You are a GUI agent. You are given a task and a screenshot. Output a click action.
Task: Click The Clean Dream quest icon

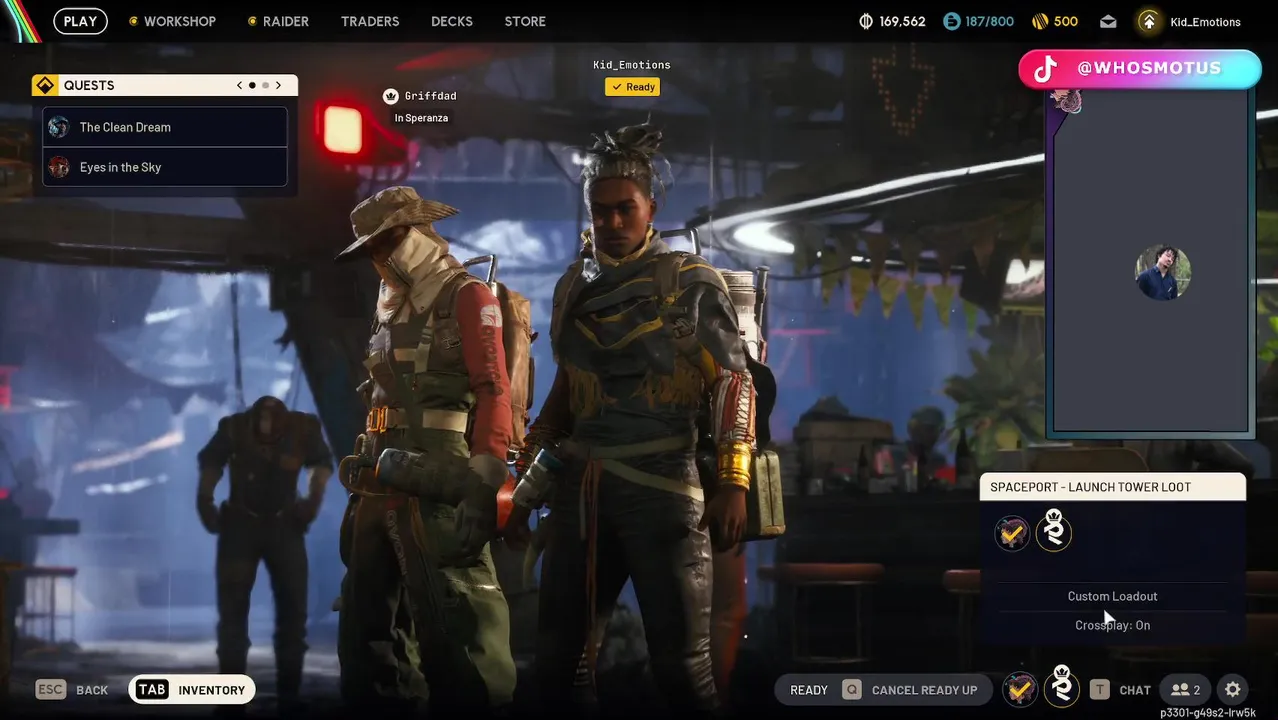59,127
